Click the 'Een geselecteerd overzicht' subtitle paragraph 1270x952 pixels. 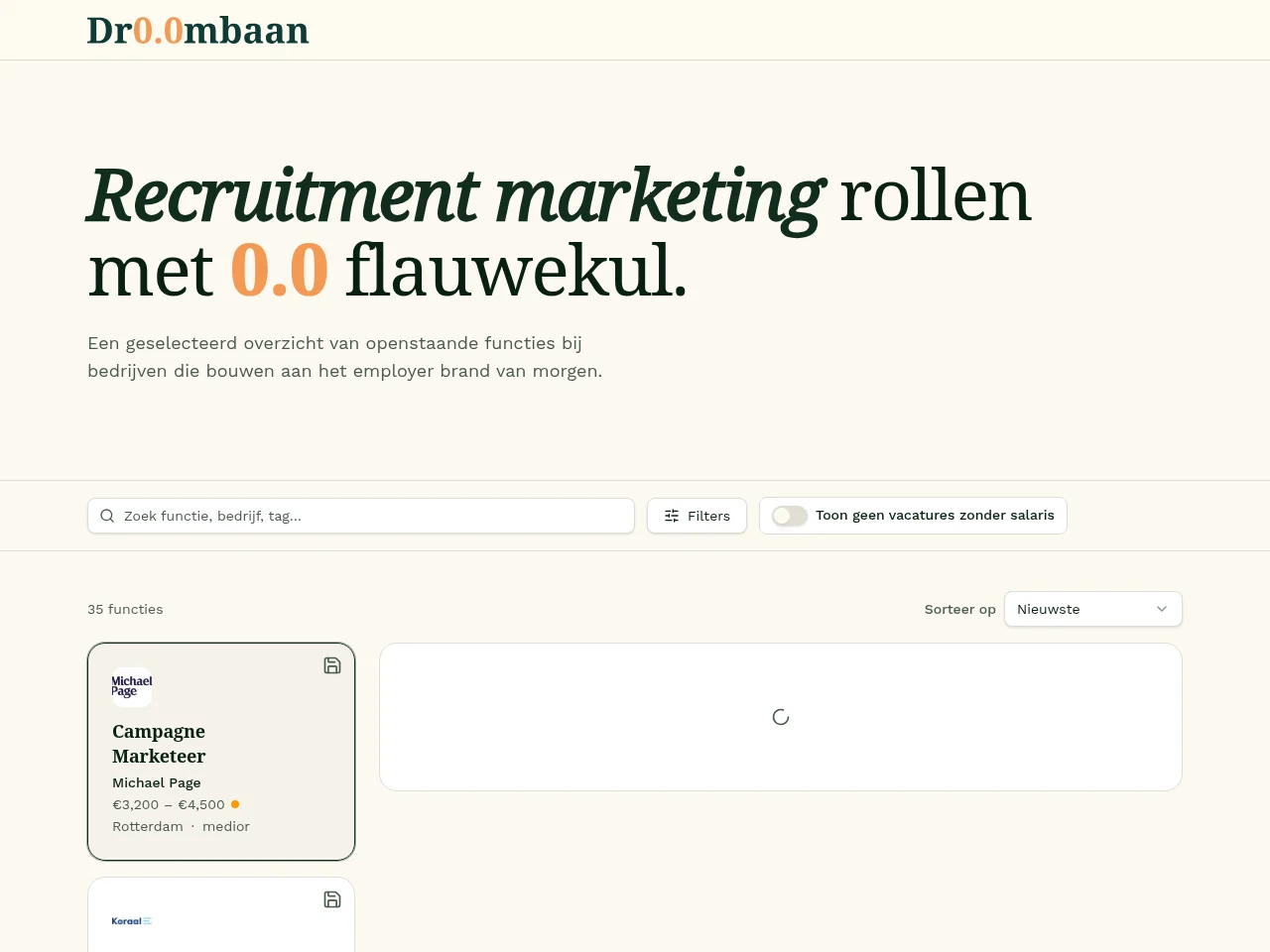[x=345, y=357]
